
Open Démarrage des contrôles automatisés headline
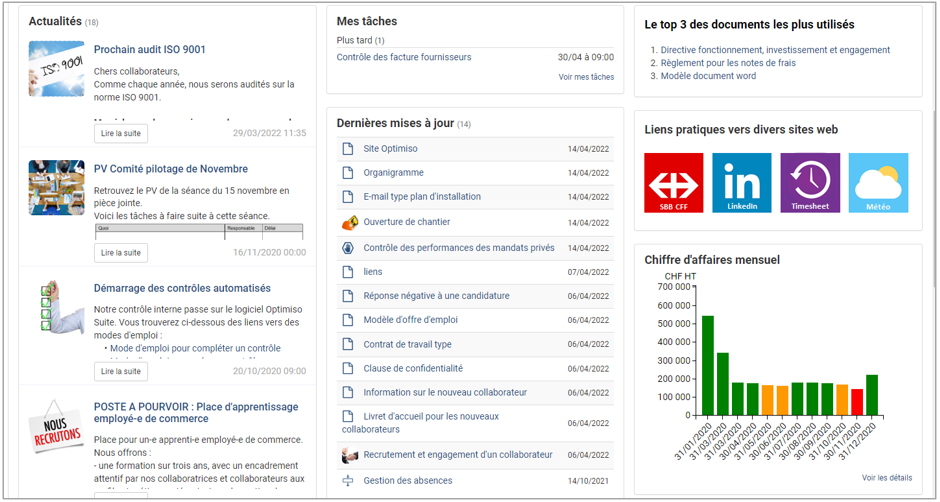tap(182, 288)
